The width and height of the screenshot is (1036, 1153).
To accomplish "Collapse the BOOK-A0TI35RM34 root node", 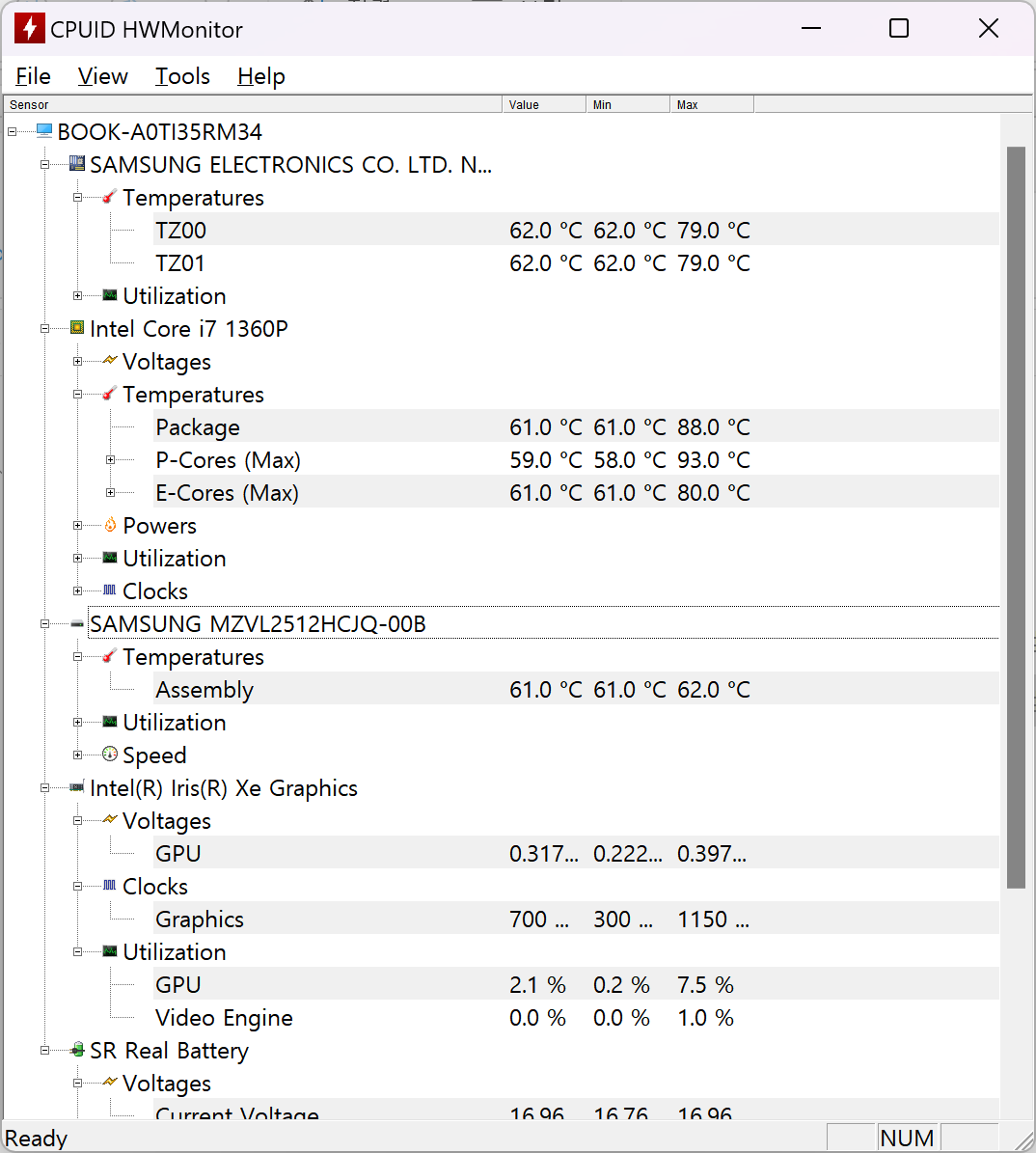I will point(12,131).
